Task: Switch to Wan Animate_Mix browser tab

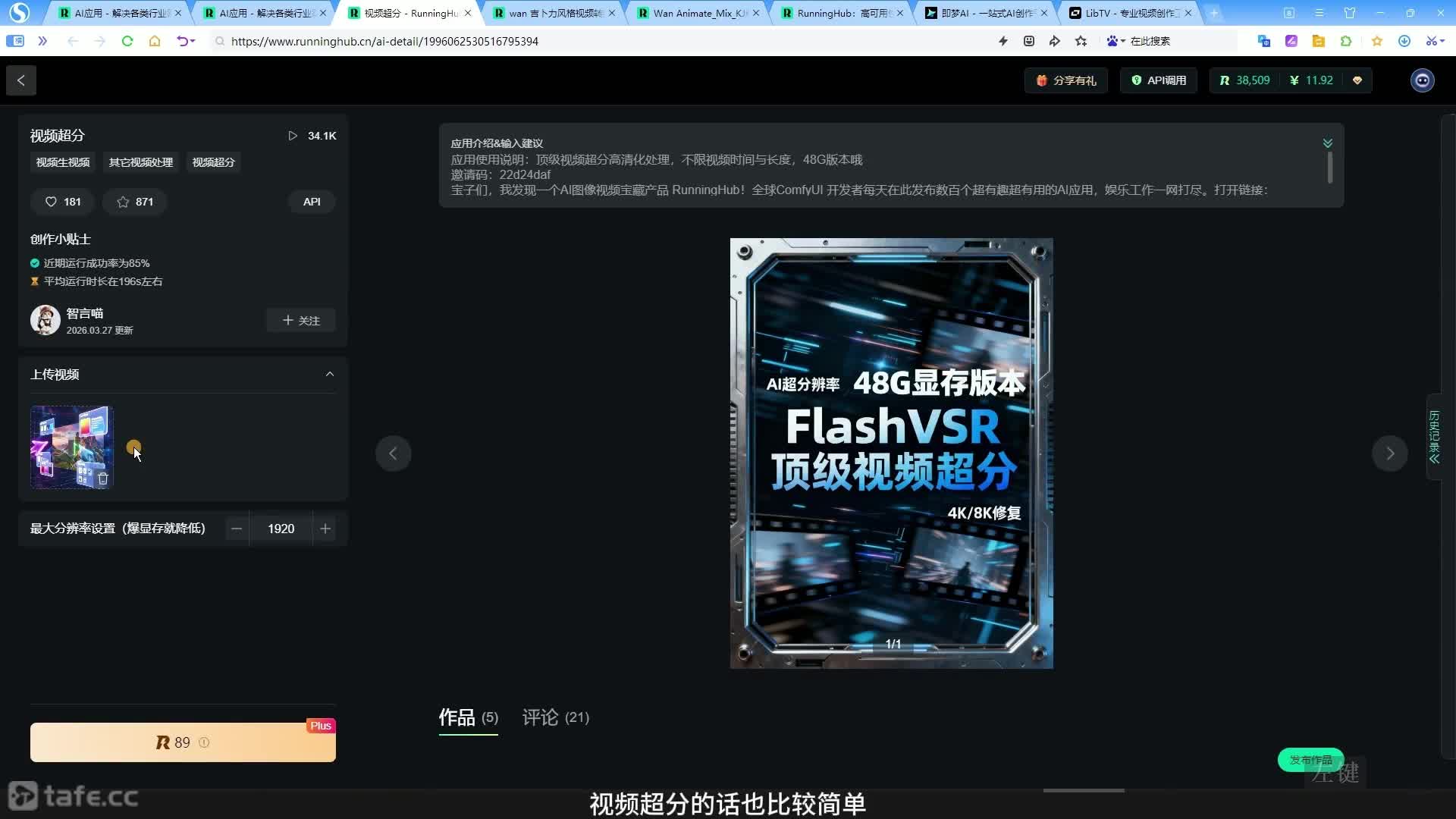Action: (x=699, y=13)
